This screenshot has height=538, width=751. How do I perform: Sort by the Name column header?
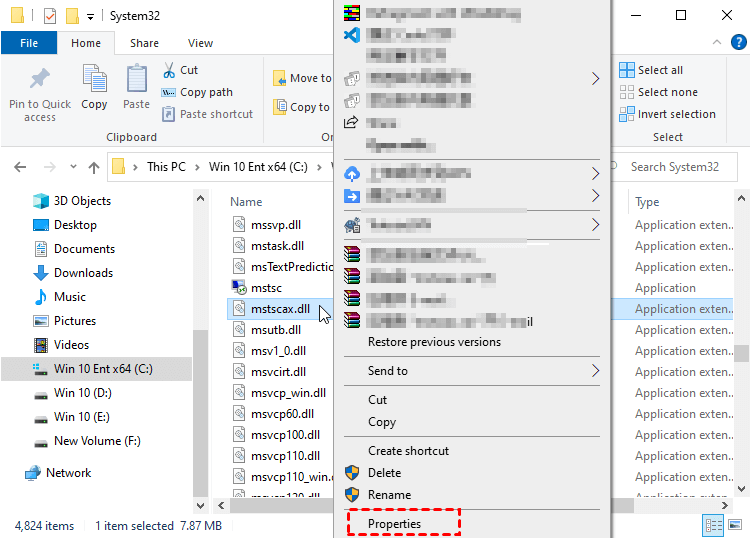click(246, 202)
